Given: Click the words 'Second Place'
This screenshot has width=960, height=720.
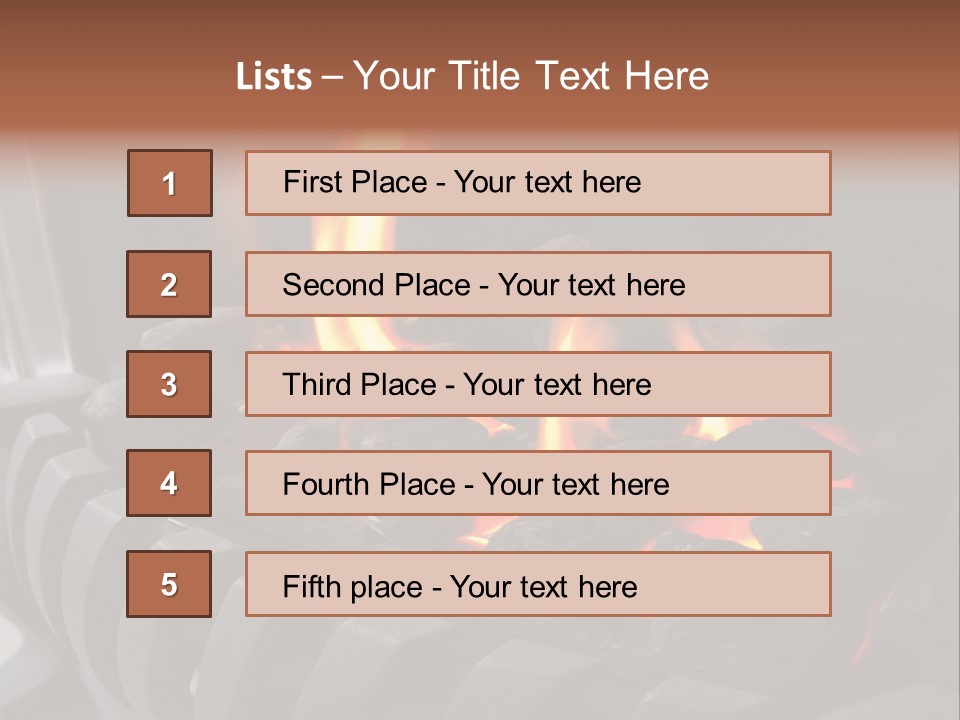Looking at the screenshot, I should (x=377, y=285).
